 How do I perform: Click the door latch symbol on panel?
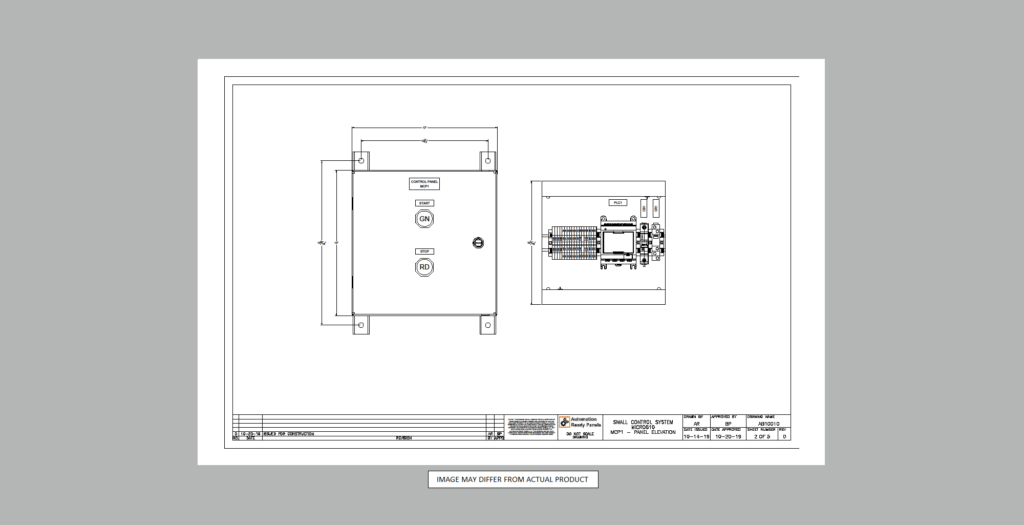click(477, 242)
